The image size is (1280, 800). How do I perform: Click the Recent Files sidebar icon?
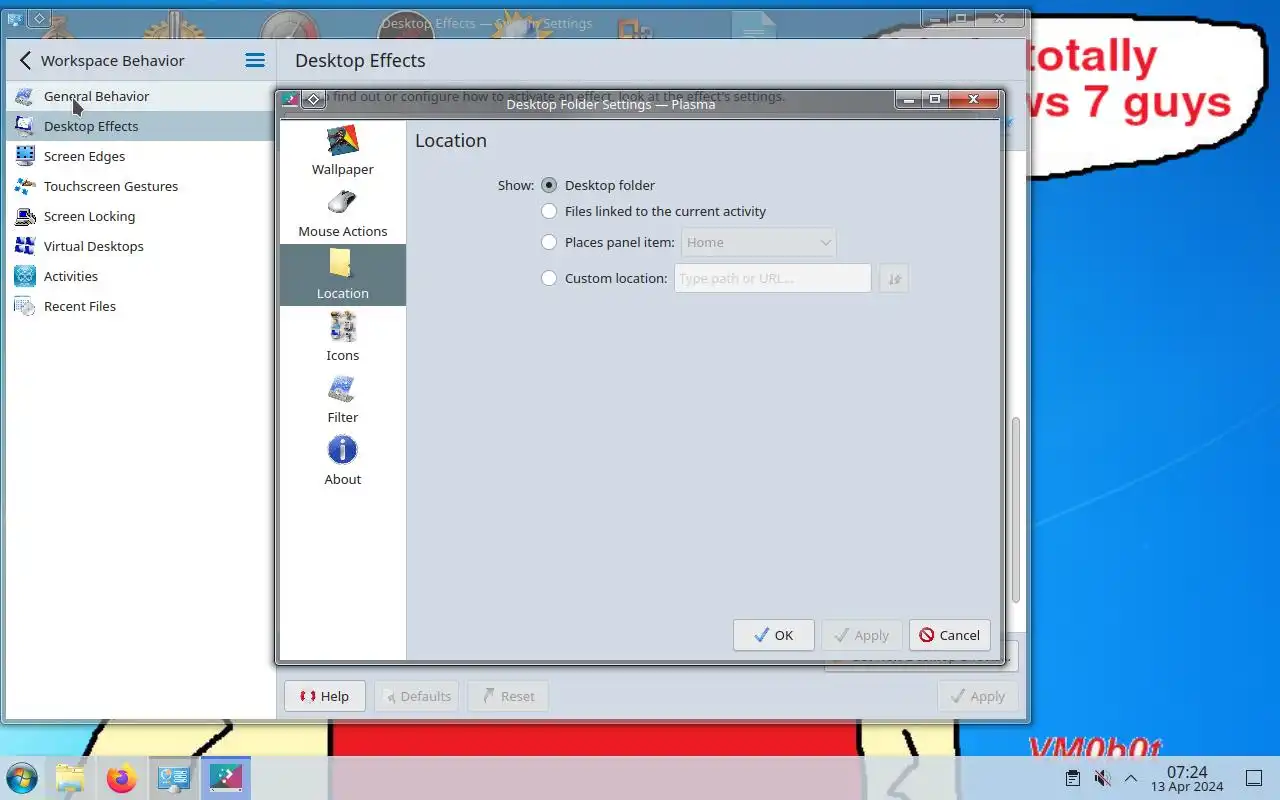[x=25, y=306]
